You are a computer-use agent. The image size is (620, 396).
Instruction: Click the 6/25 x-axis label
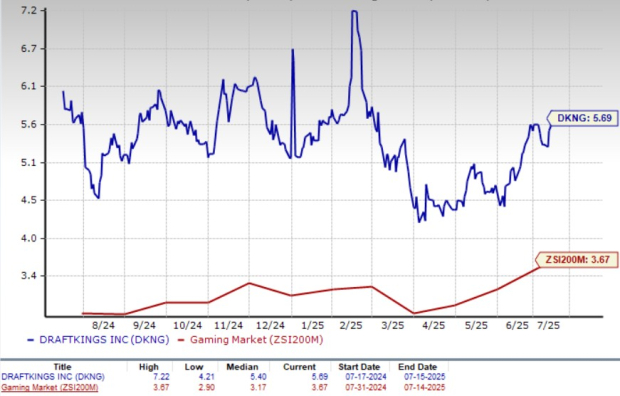(x=517, y=326)
